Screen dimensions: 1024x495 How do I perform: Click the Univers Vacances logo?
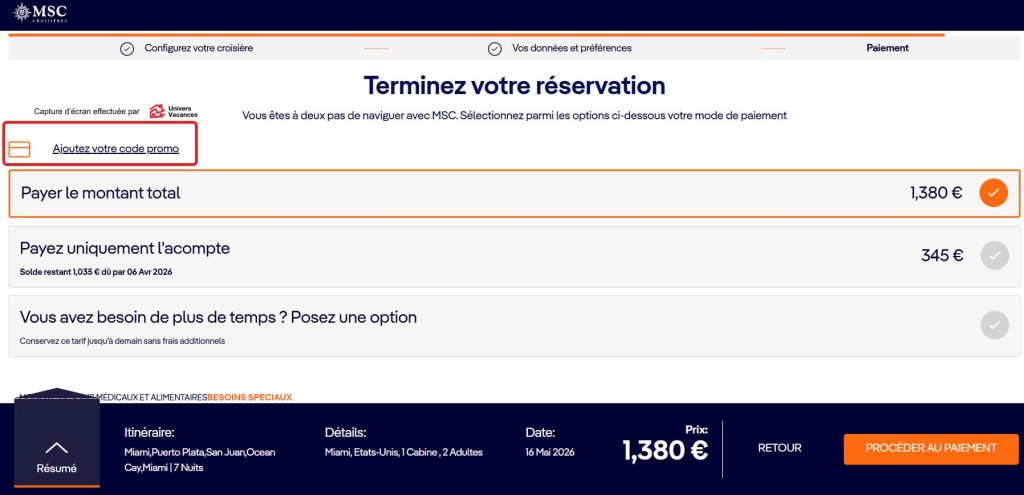173,111
